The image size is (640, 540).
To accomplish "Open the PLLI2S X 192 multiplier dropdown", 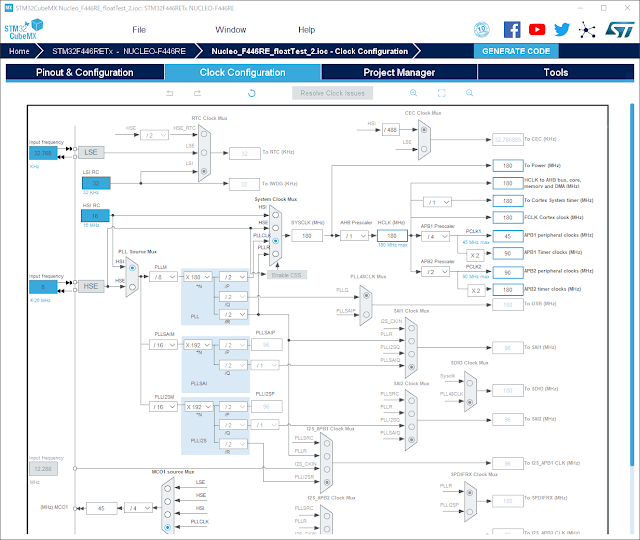I will click(x=199, y=407).
